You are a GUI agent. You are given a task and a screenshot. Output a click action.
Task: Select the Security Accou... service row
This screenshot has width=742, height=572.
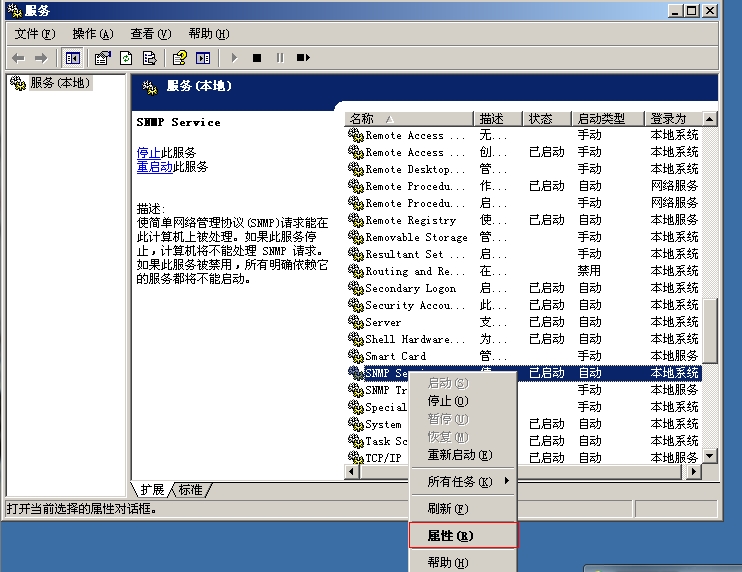tap(524, 305)
